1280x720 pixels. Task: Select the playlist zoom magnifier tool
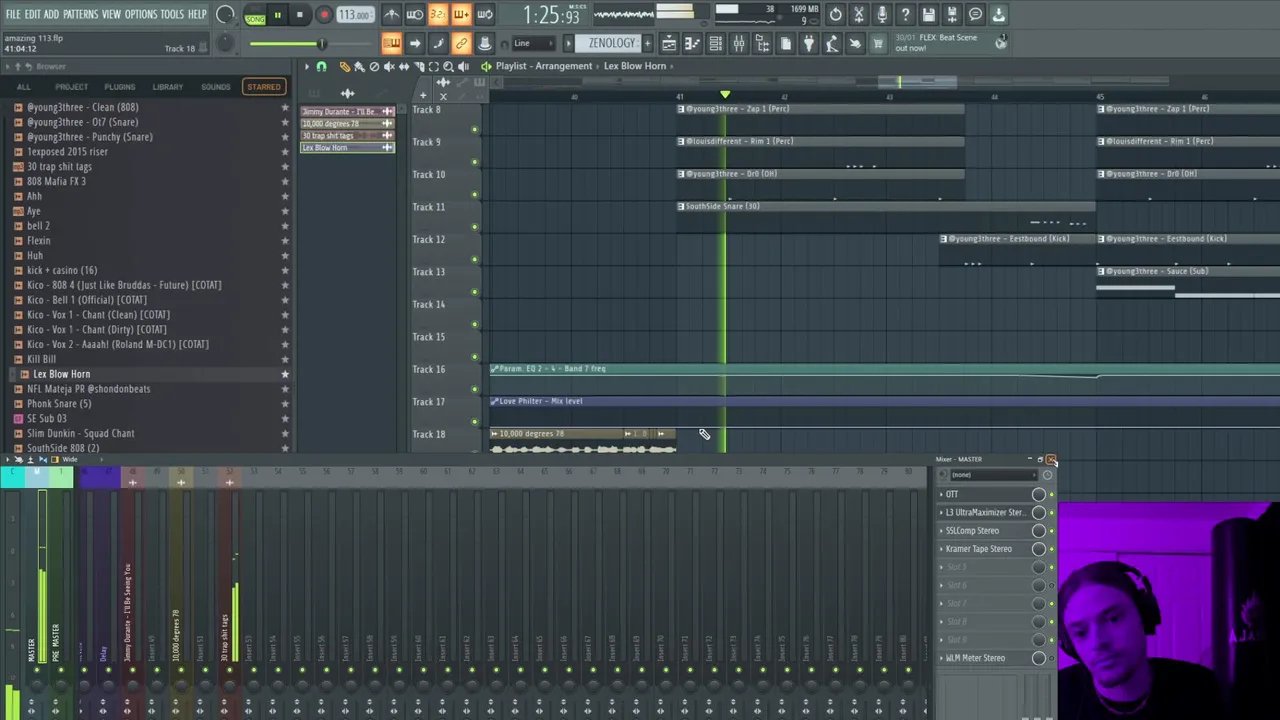[448, 66]
